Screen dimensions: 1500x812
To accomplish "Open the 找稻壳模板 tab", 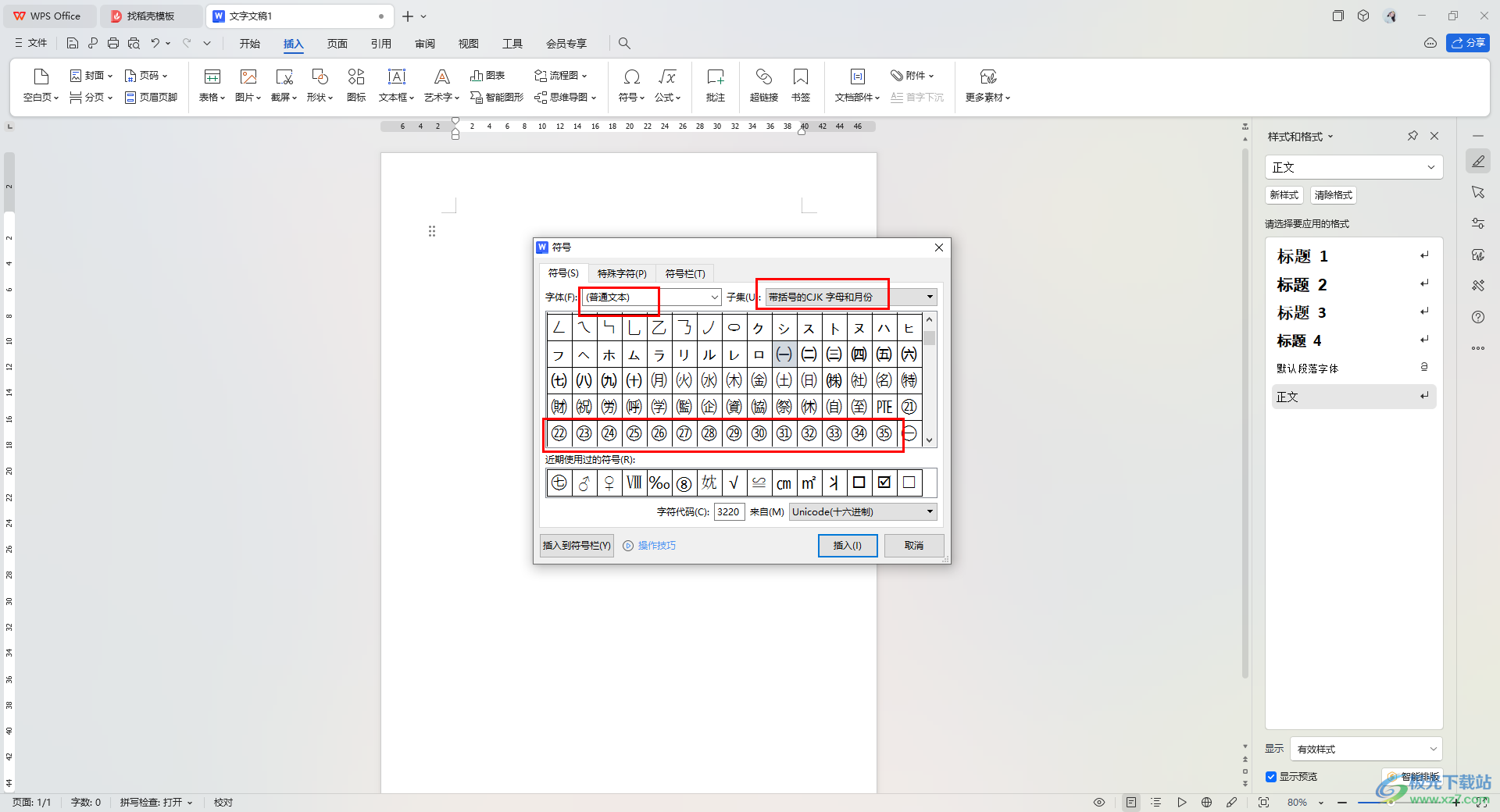I will coord(150,16).
